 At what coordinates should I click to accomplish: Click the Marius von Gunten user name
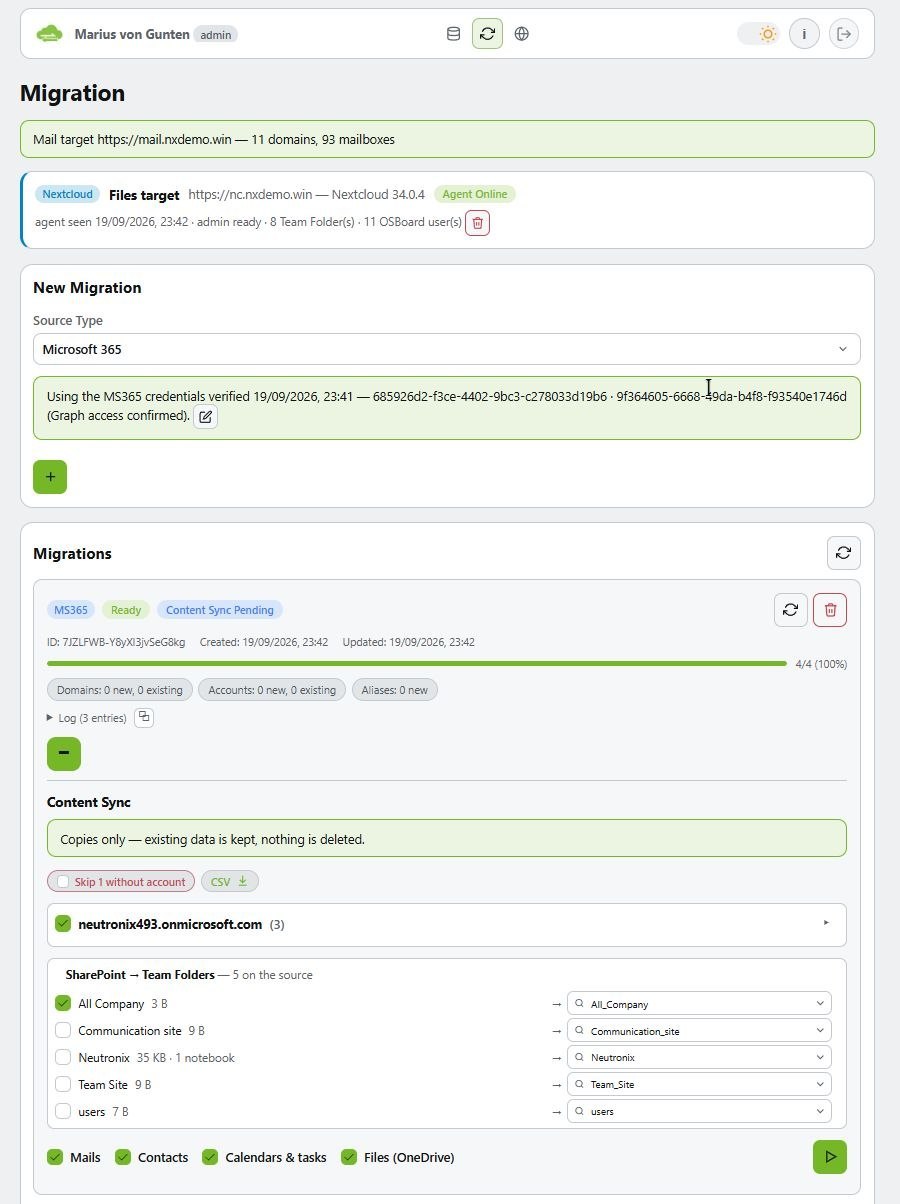tap(132, 34)
